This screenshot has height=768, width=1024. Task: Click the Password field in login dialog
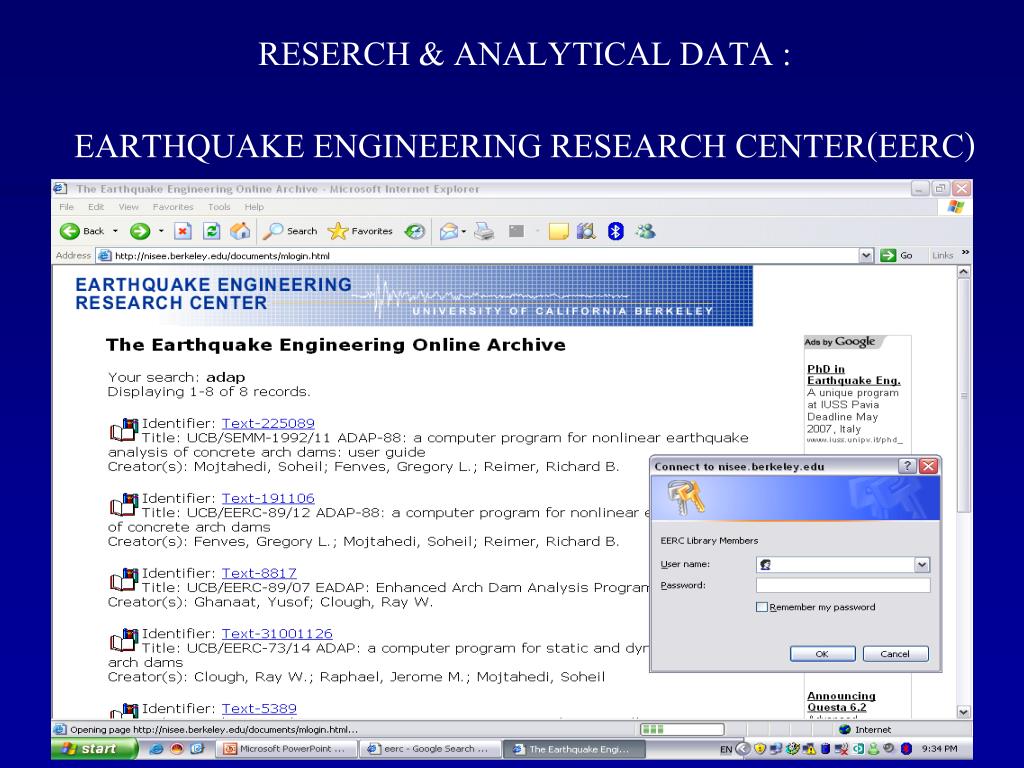tap(843, 585)
